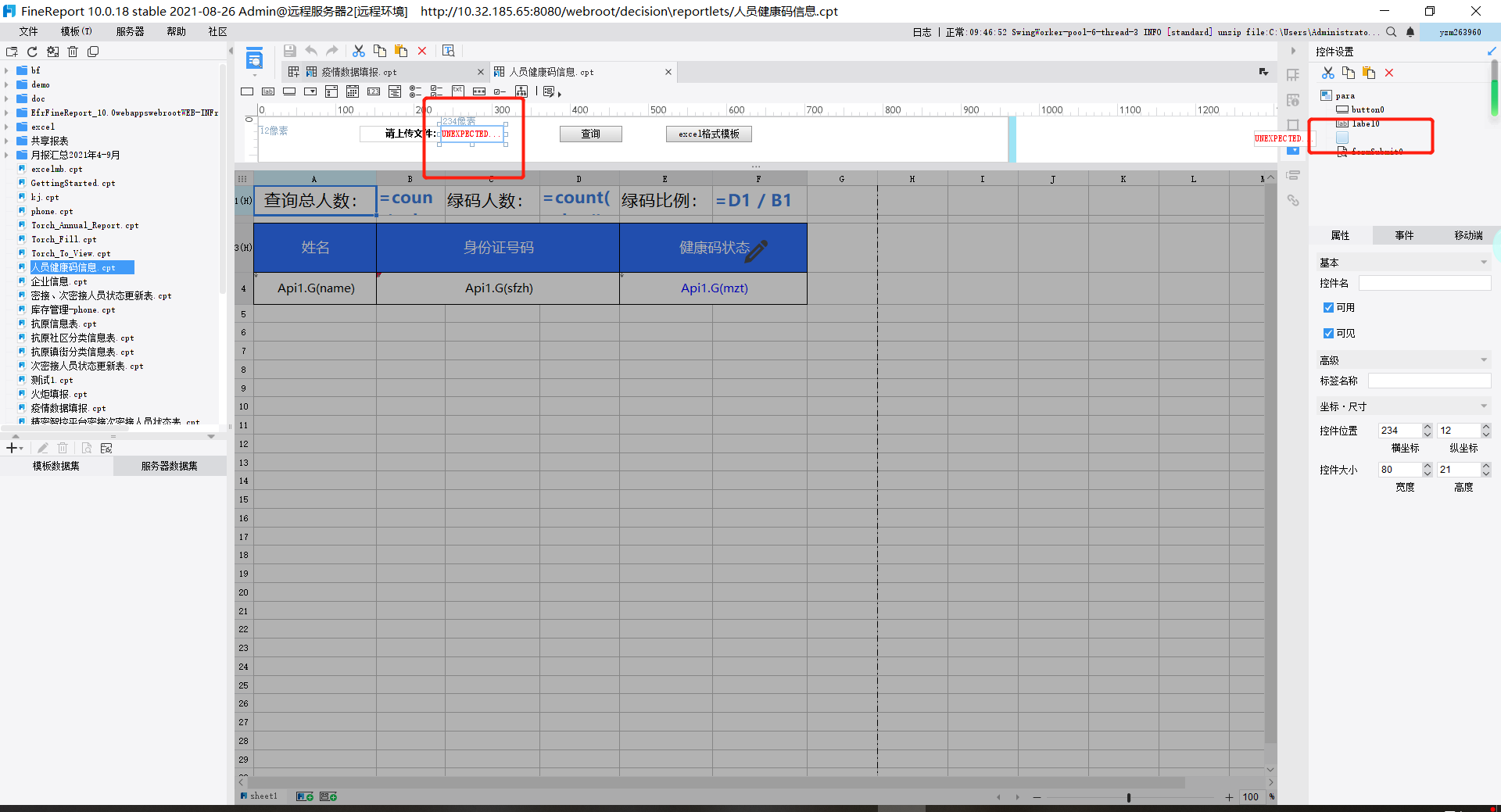Click the add aggregation sheet icon
This screenshot has width=1501, height=812.
click(x=328, y=796)
